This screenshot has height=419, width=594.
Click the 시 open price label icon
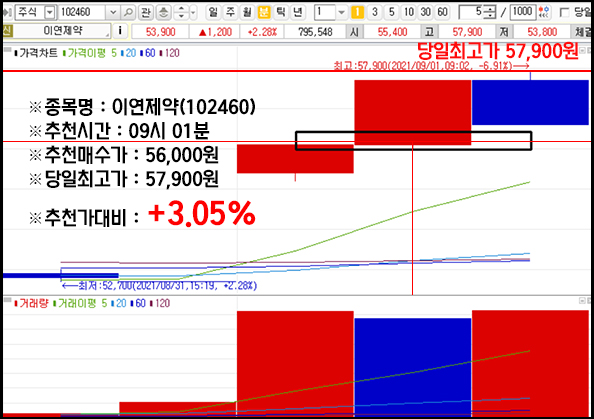coord(354,31)
